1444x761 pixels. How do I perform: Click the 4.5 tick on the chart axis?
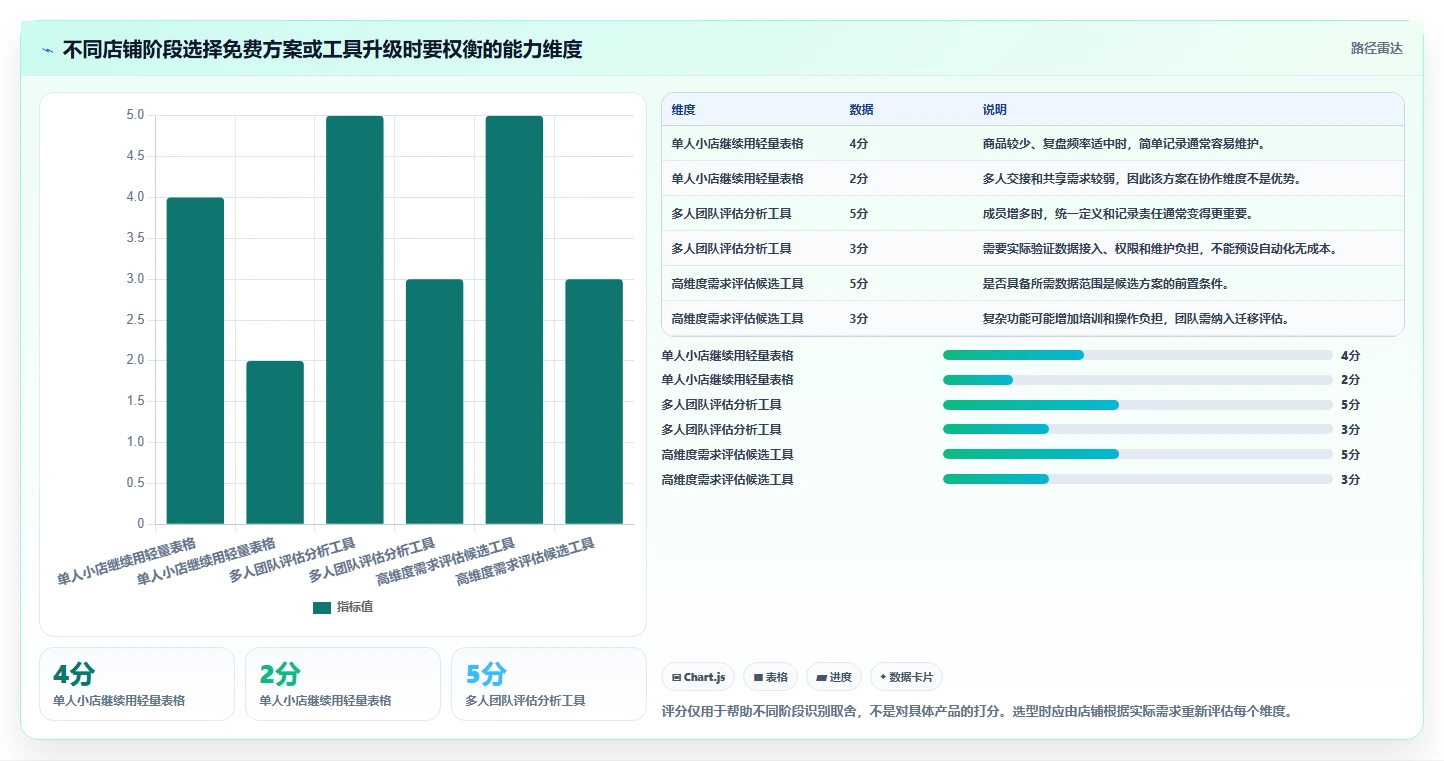click(134, 156)
